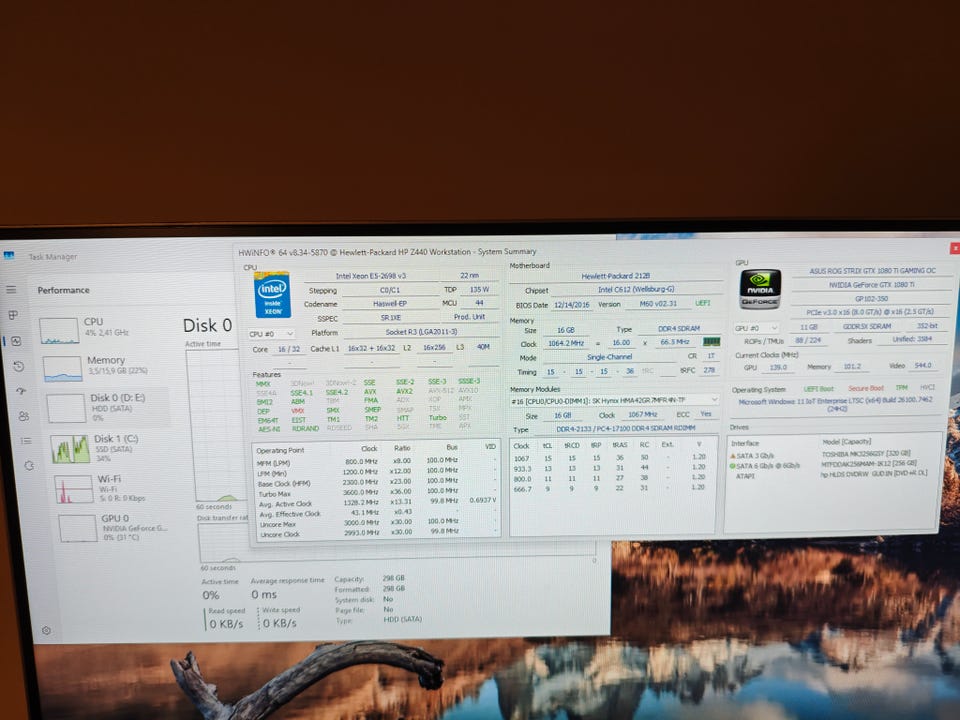Click the Disk 0 active time graph
This screenshot has width=960, height=720.
pyautogui.click(x=219, y=426)
